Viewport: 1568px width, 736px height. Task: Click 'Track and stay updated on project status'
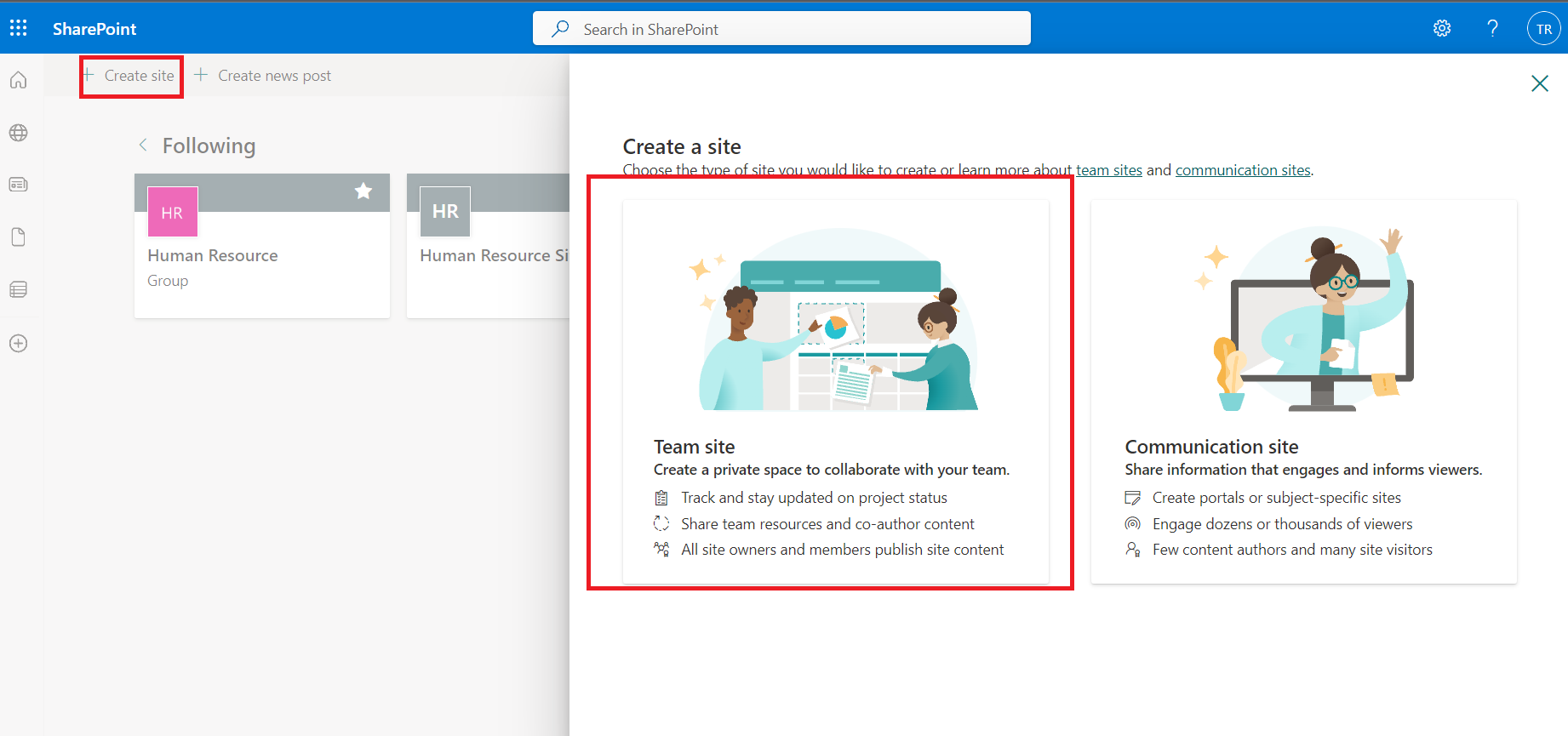pyautogui.click(x=814, y=498)
